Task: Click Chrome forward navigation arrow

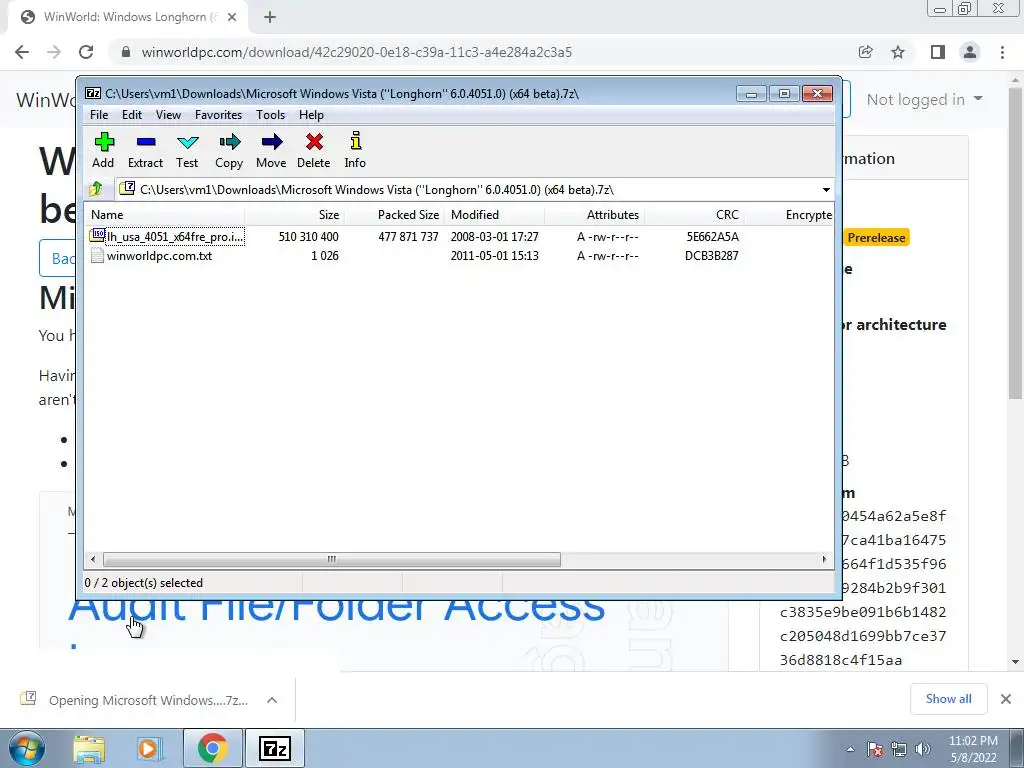Action: tap(54, 52)
